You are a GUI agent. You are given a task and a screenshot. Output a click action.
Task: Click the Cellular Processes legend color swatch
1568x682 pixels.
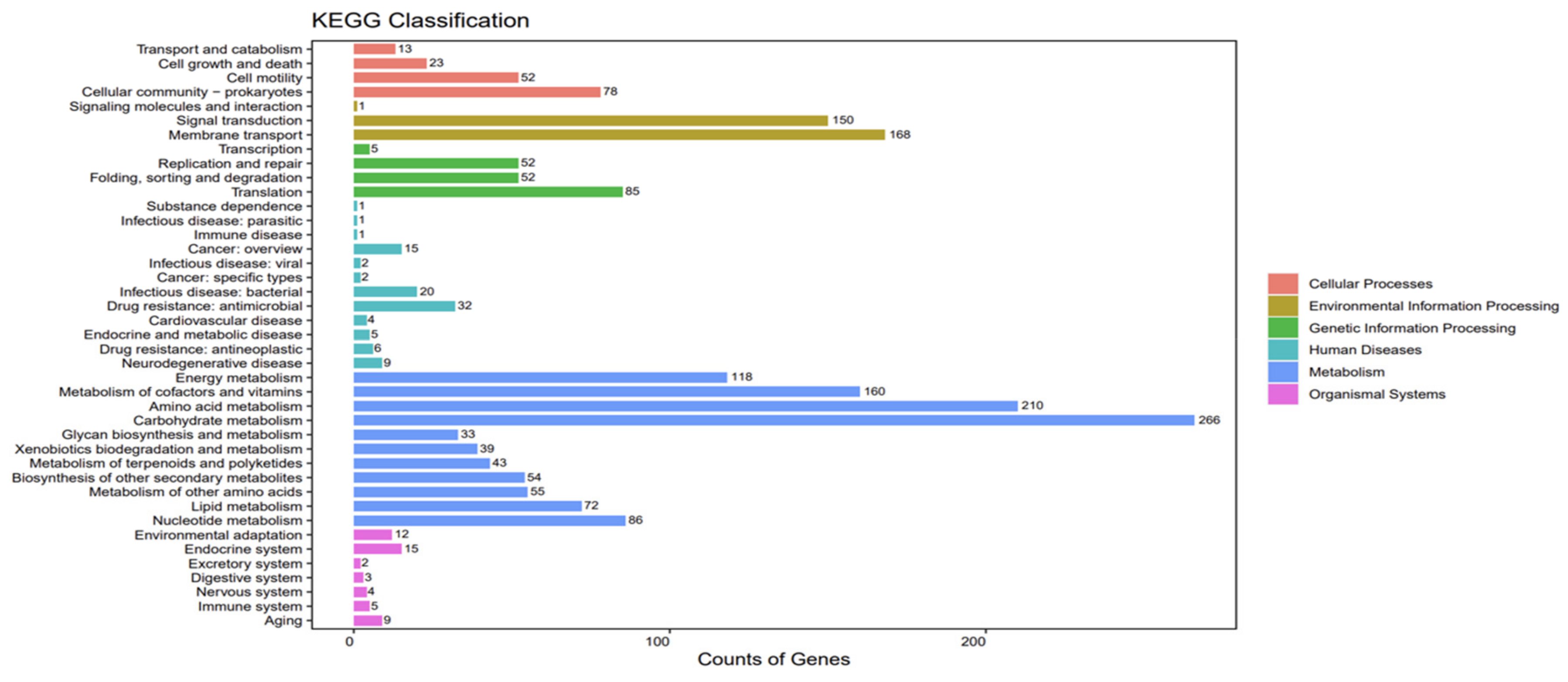1282,284
